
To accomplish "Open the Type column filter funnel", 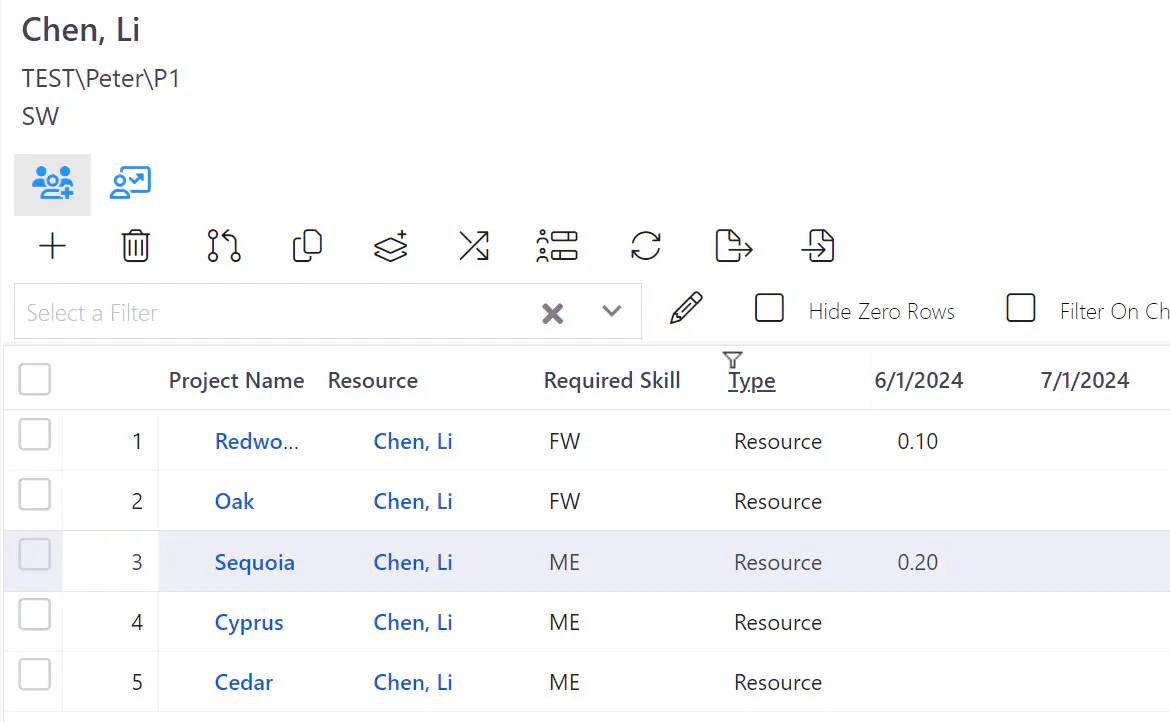I will tap(733, 360).
